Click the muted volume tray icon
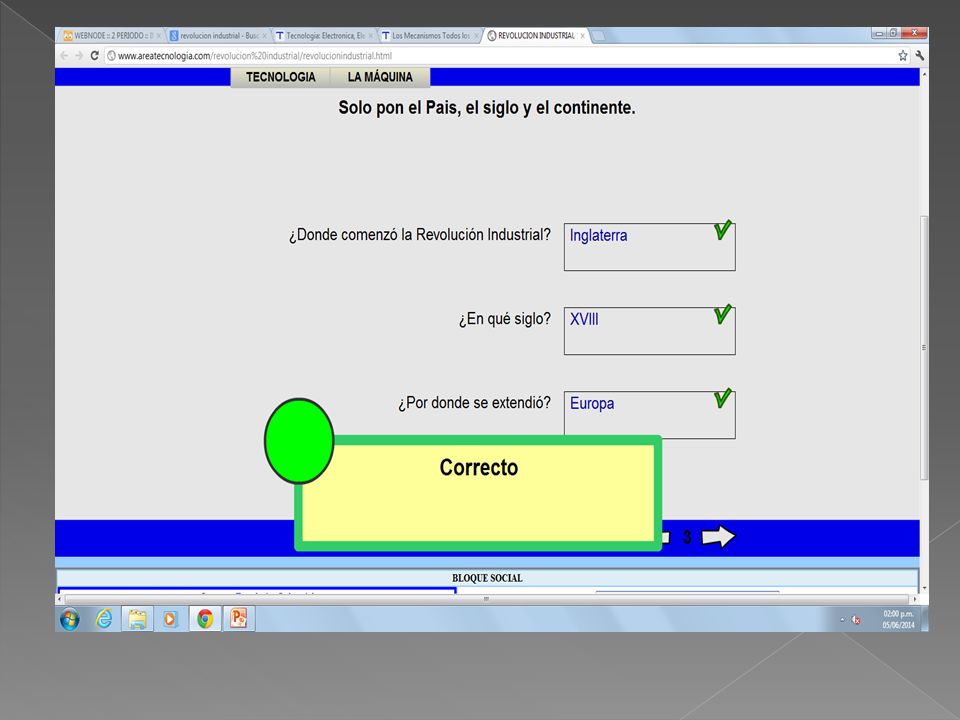The image size is (960, 720). coord(856,620)
